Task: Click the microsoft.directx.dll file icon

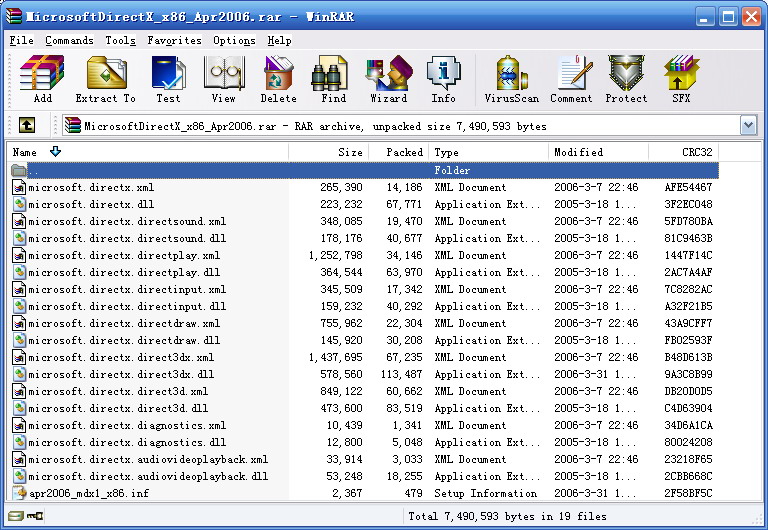Action: pos(19,204)
